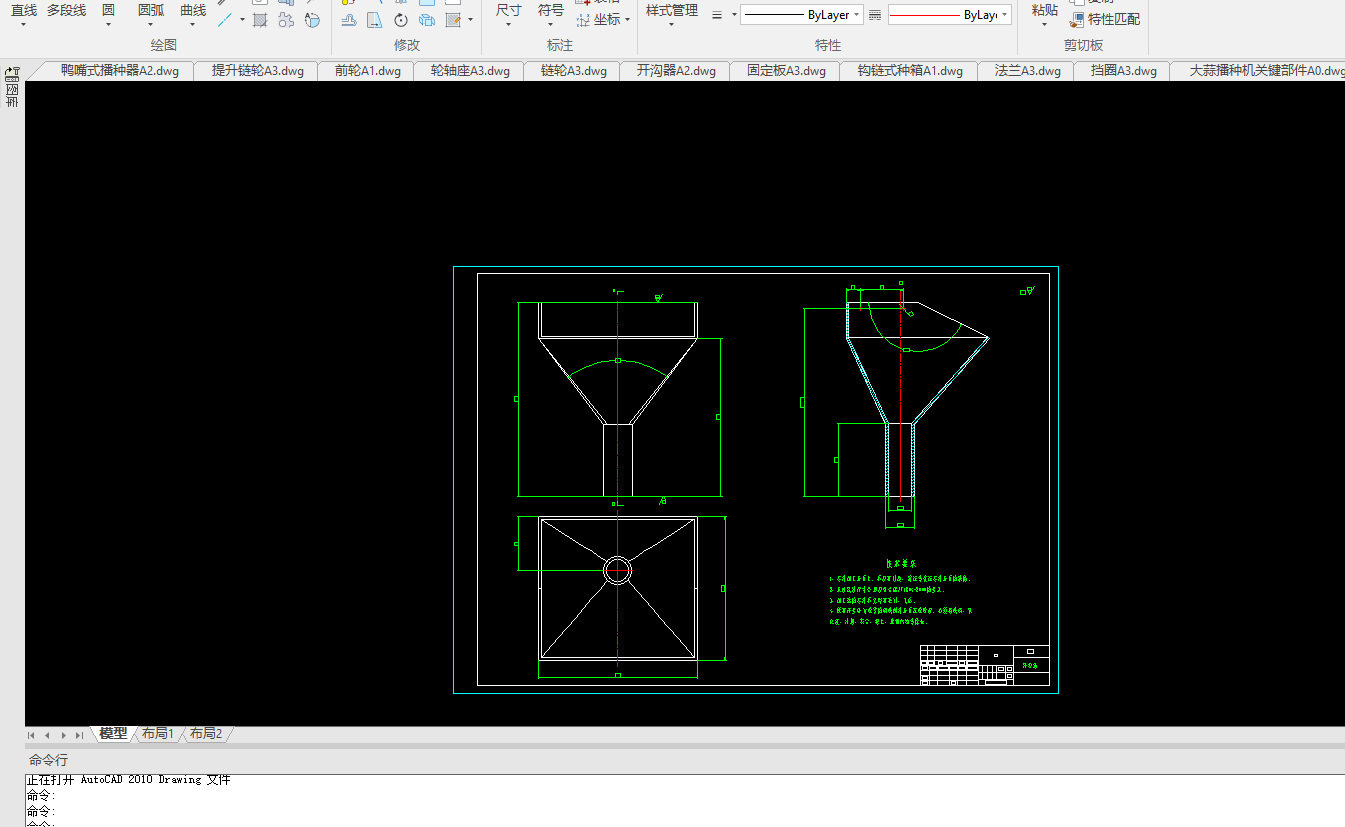Click the next layout tab arrow
This screenshot has width=1345, height=827.
click(63, 735)
